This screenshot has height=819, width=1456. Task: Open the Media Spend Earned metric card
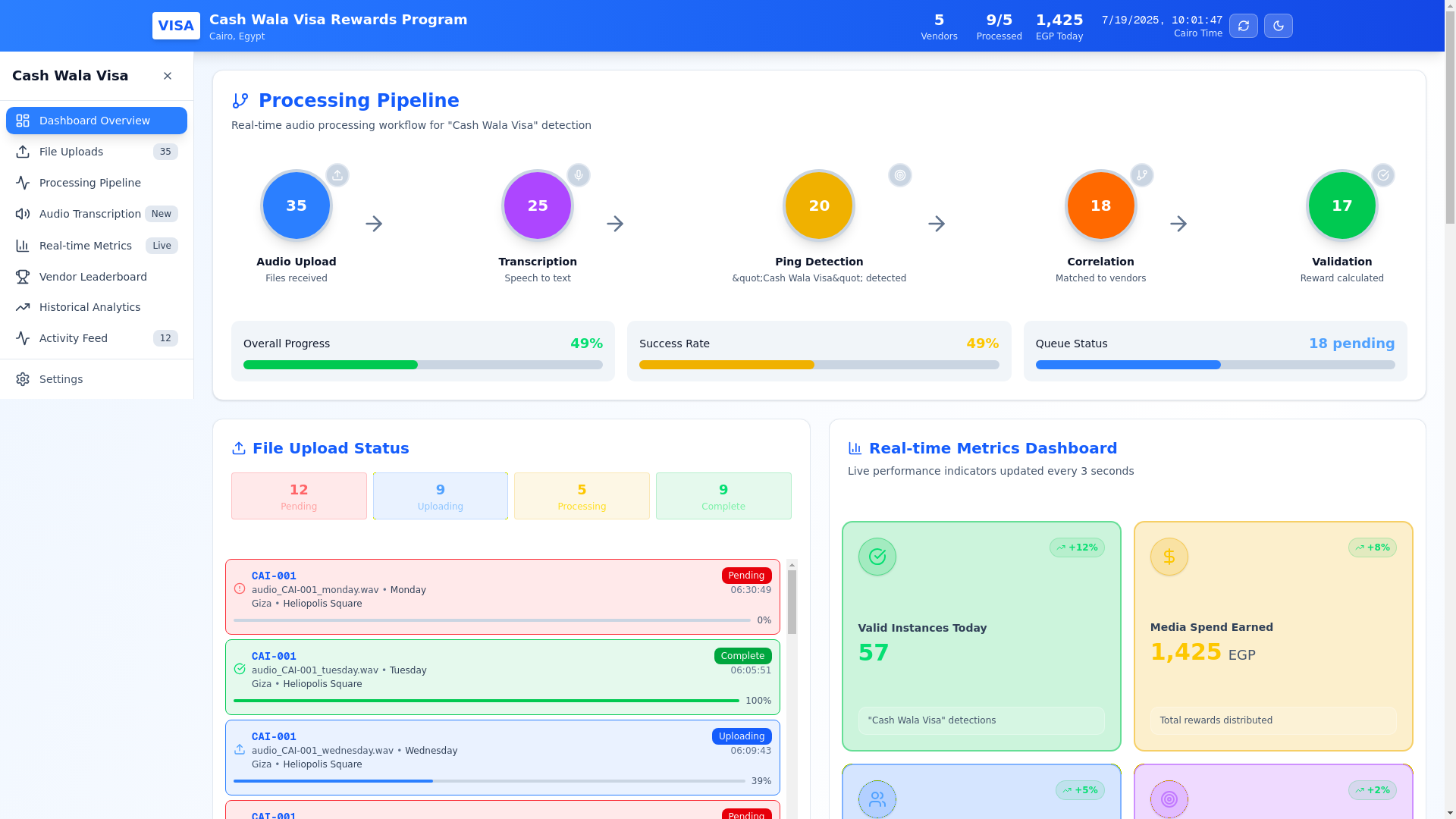pyautogui.click(x=1273, y=636)
